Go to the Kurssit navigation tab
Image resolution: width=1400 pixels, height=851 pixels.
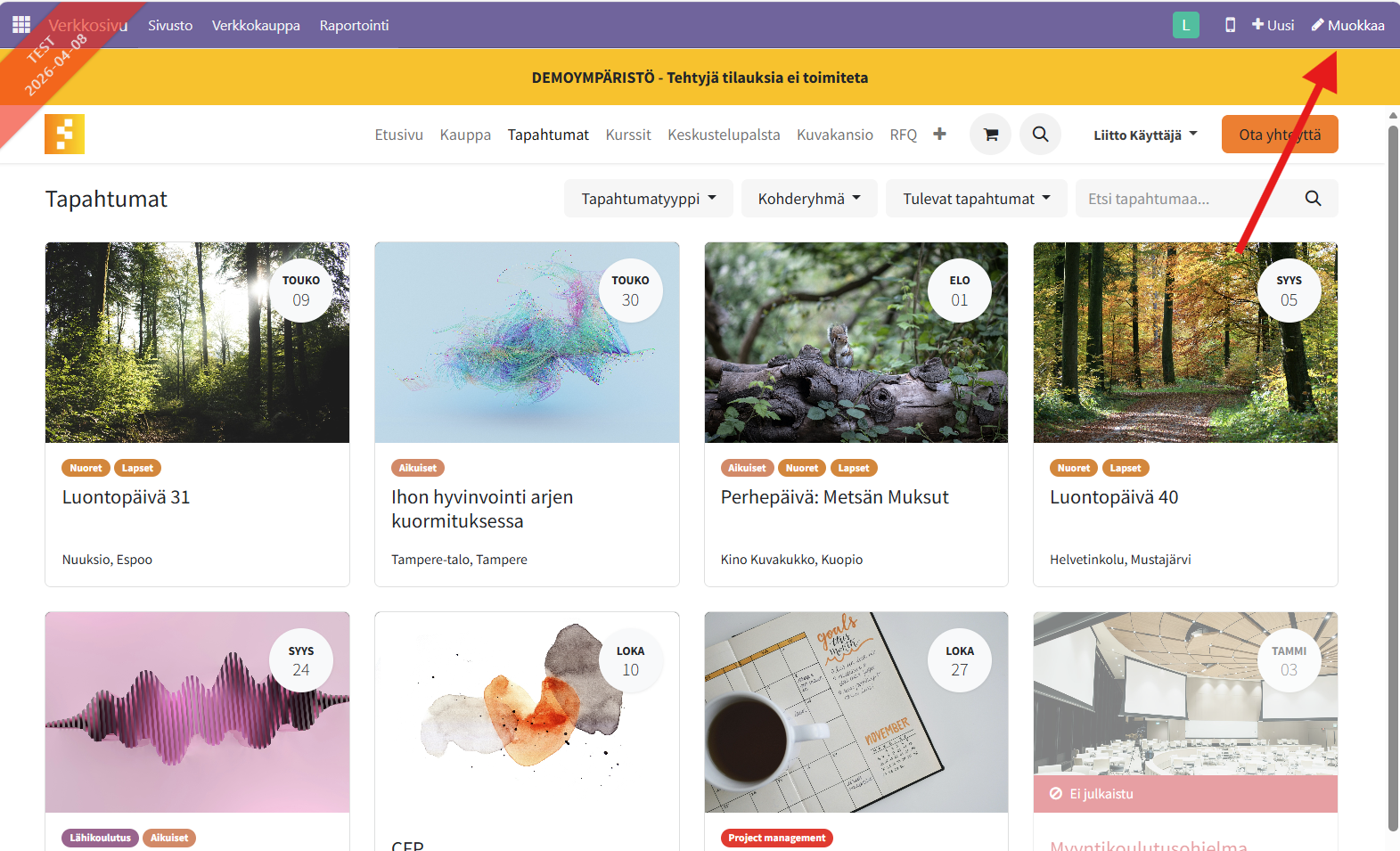[628, 135]
